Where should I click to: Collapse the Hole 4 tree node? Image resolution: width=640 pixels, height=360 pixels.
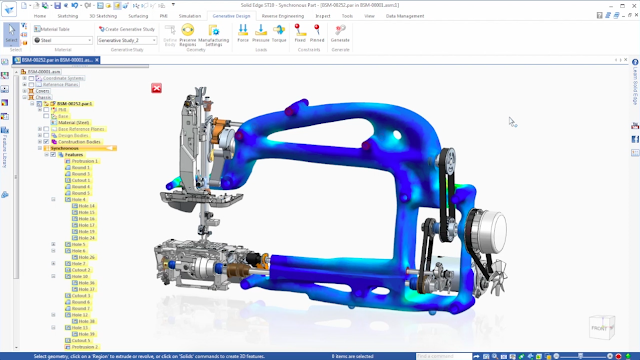pyautogui.click(x=53, y=200)
